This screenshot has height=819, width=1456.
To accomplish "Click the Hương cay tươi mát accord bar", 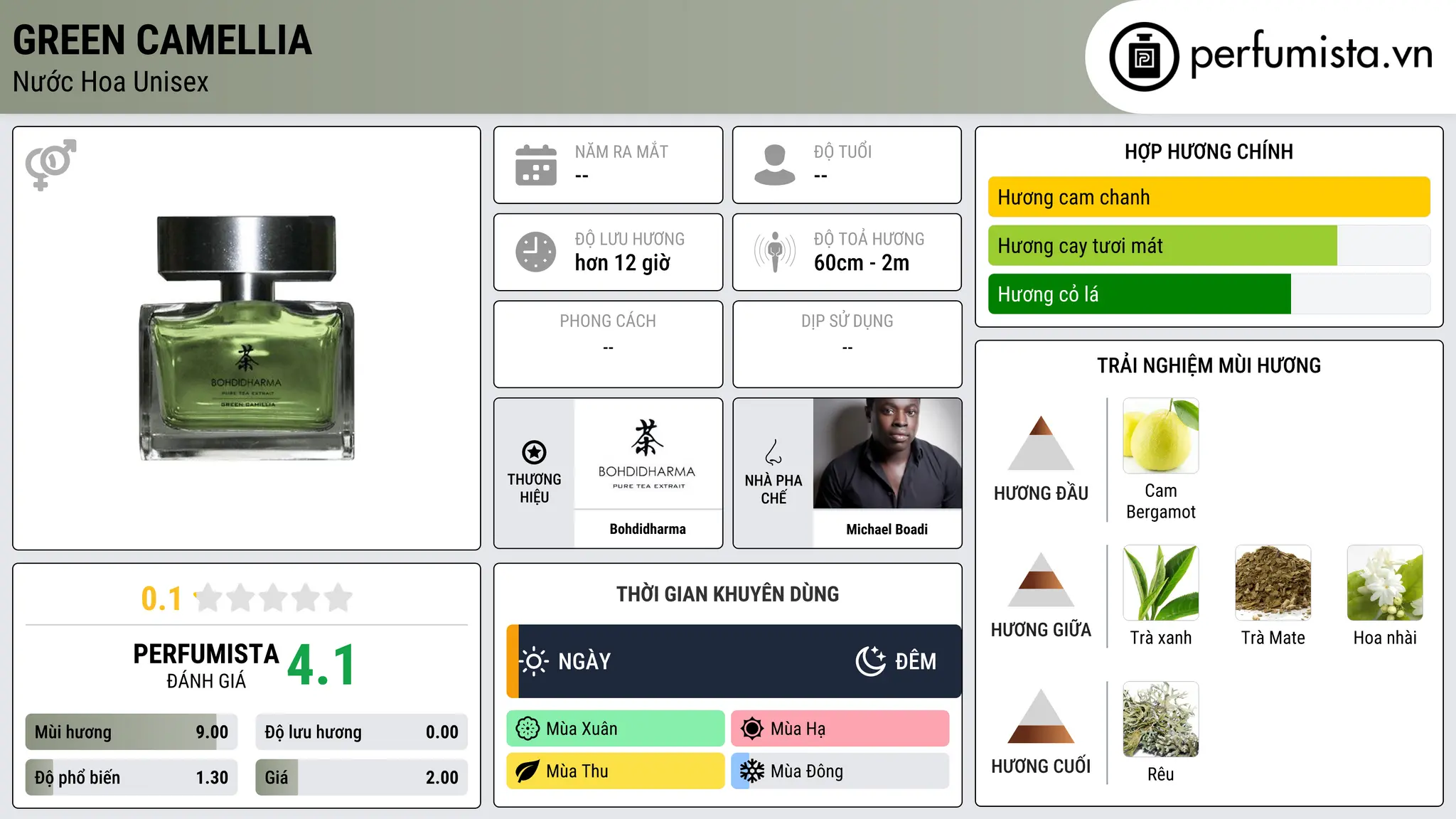I will click(1209, 245).
